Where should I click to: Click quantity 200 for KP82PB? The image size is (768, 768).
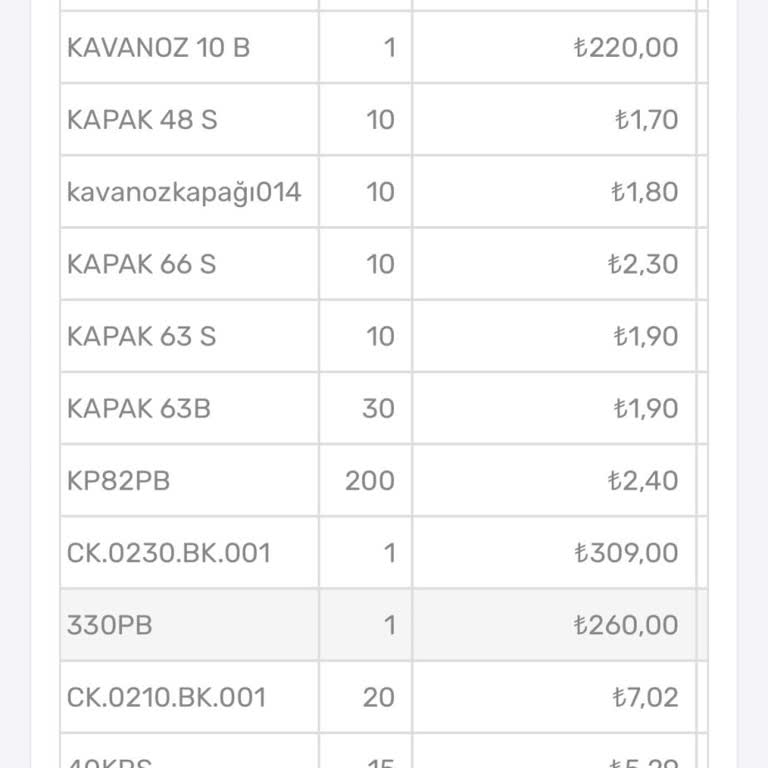pos(370,480)
